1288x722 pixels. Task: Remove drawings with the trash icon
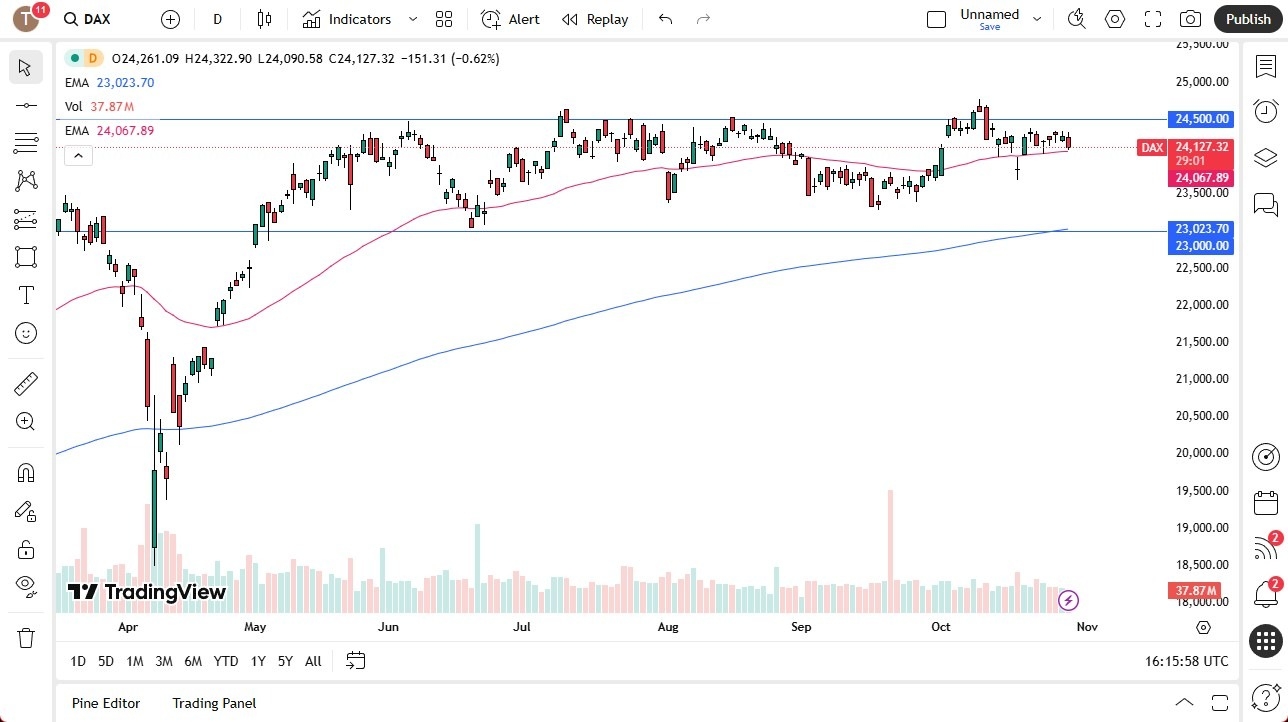(x=25, y=636)
